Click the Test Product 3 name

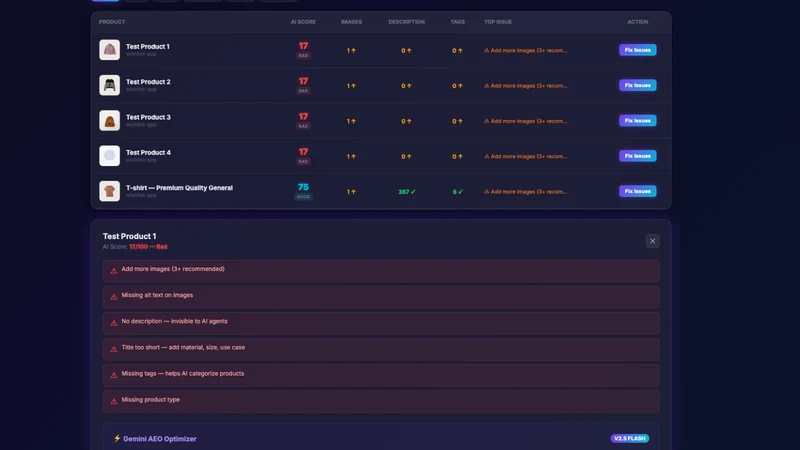(148, 117)
